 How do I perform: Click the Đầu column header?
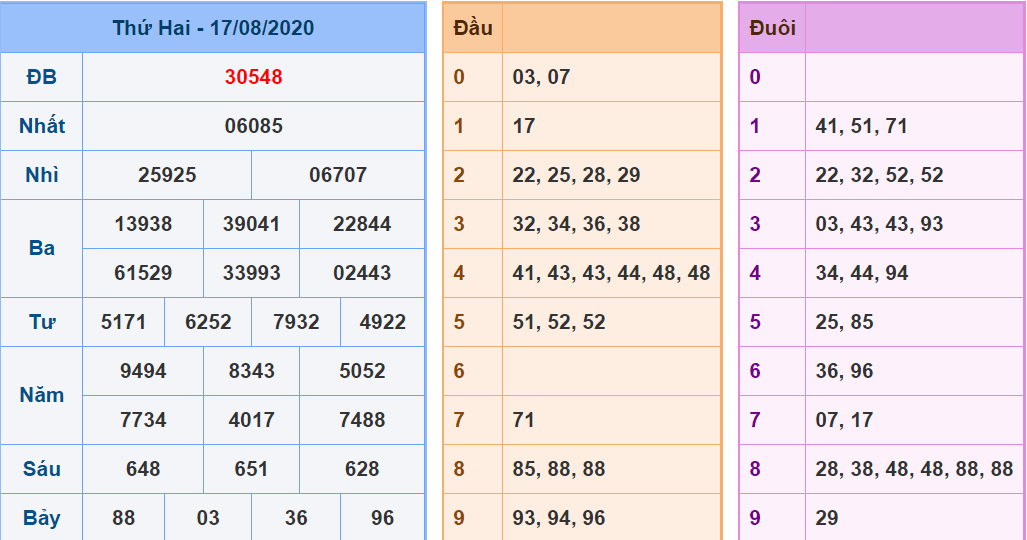473,28
